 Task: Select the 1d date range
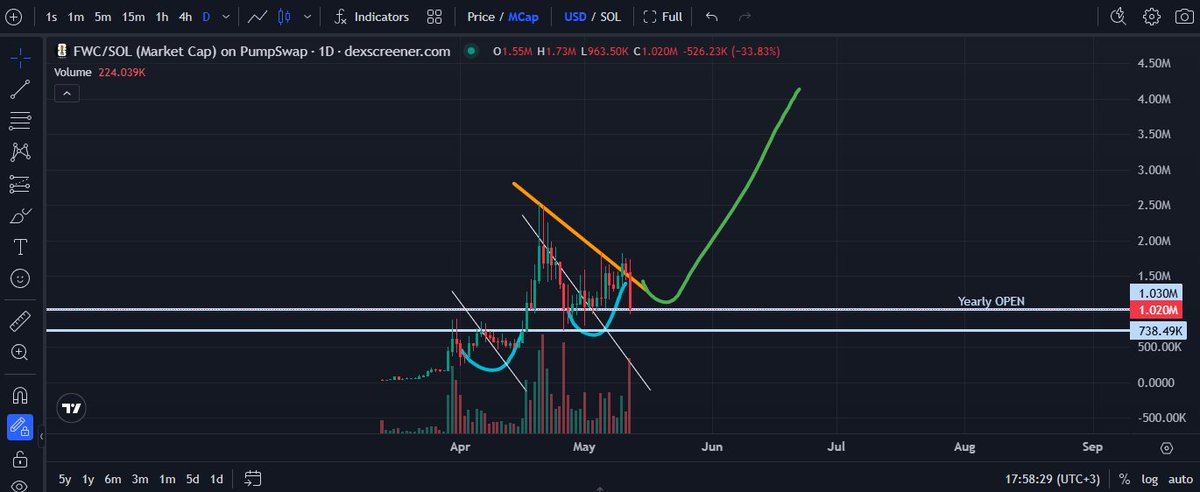(x=216, y=478)
